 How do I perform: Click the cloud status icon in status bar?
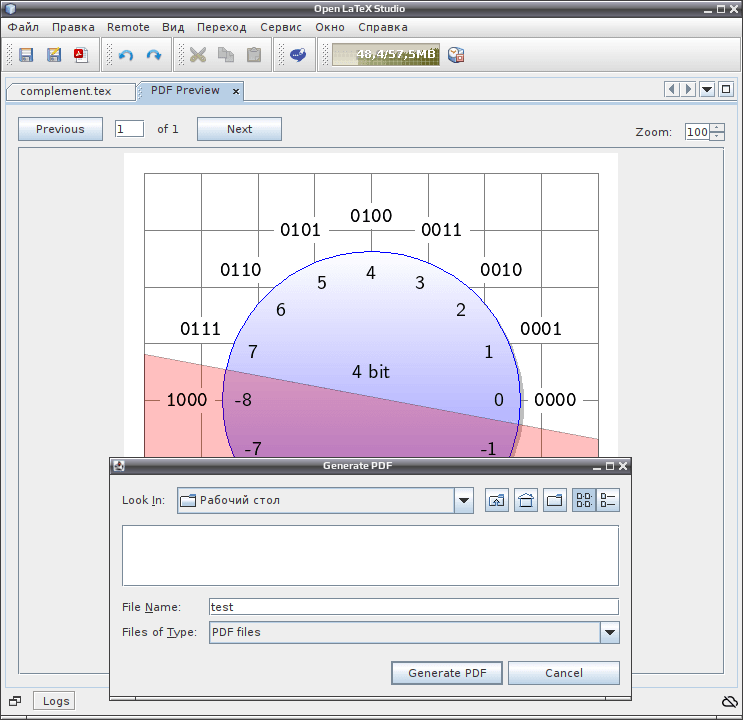[730, 702]
